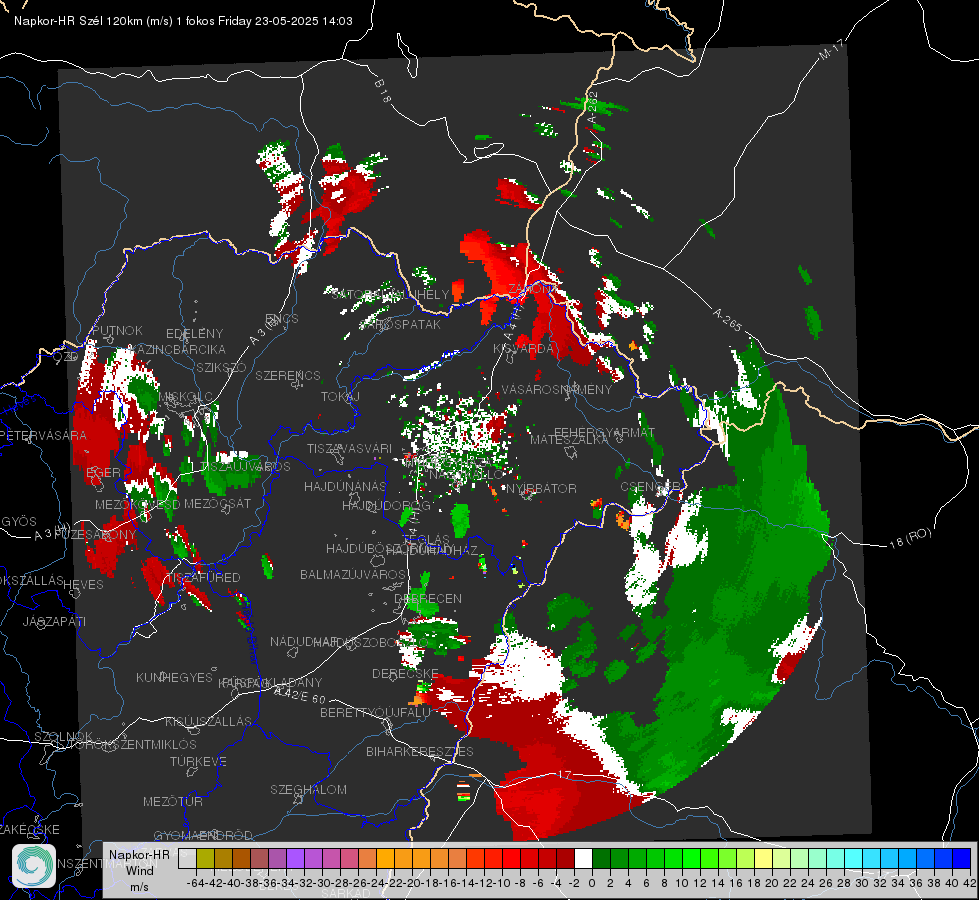Click the white swatch between -2 and 0
Viewport: 979px width, 900px height.
pos(583,858)
